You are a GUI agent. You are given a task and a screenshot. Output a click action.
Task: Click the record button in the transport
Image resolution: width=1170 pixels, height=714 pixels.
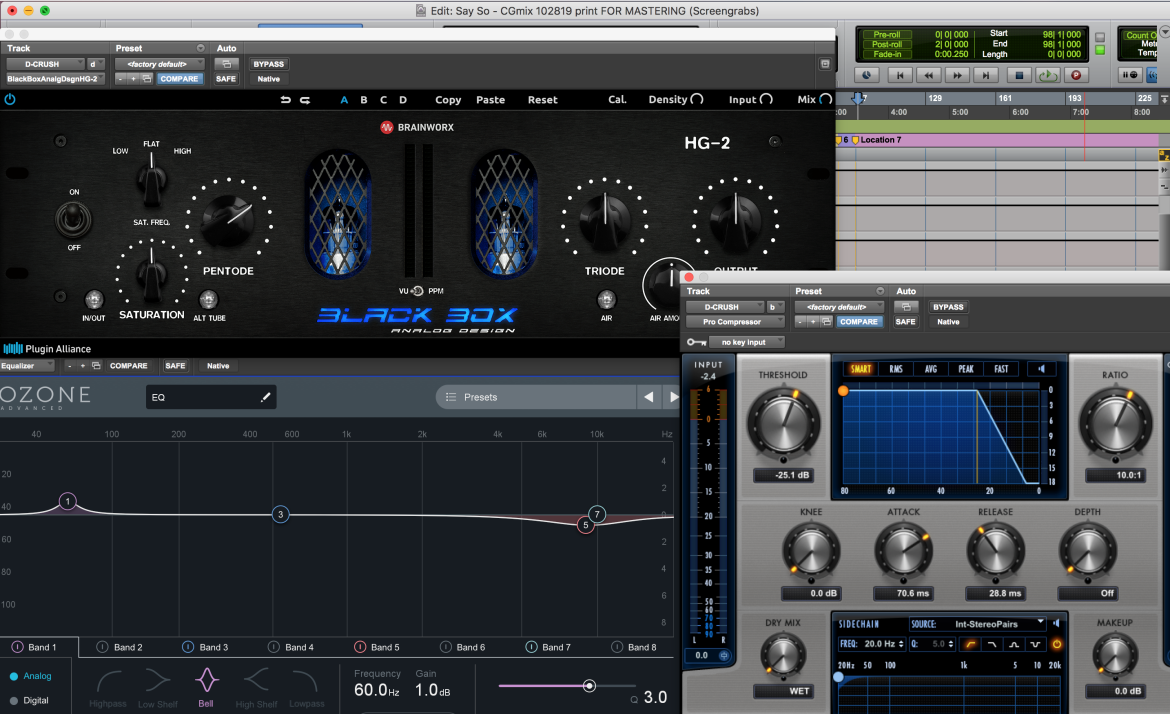[1076, 75]
